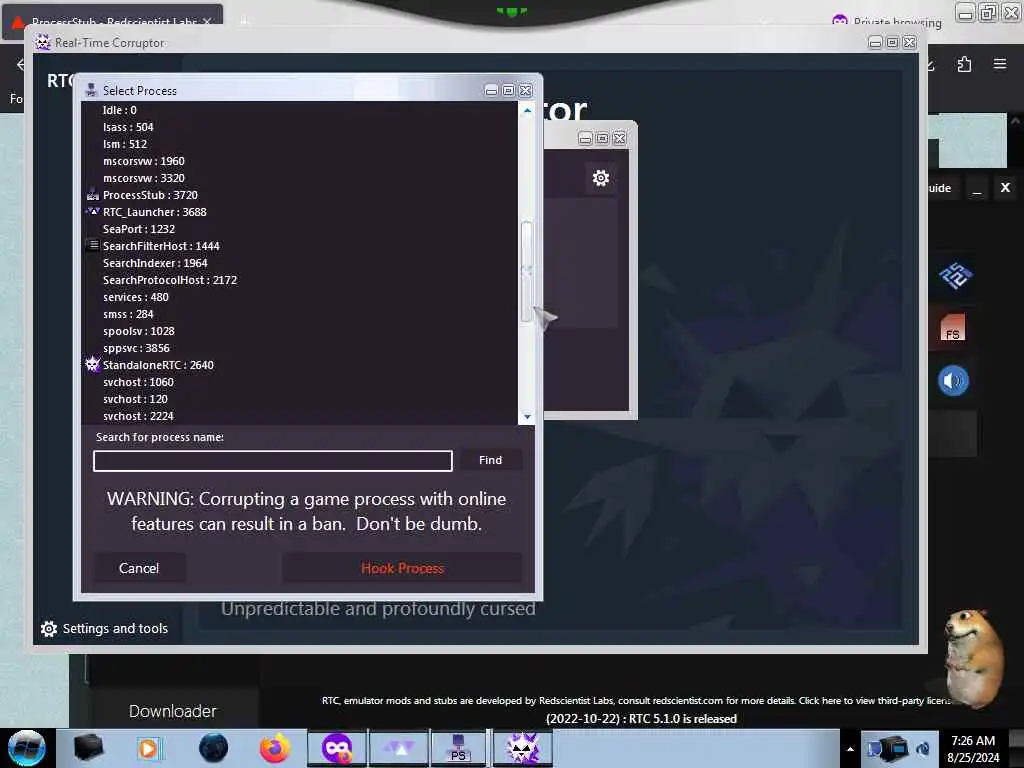Select 'lsm : 512' process
Image resolution: width=1024 pixels, height=768 pixels.
[x=125, y=144]
